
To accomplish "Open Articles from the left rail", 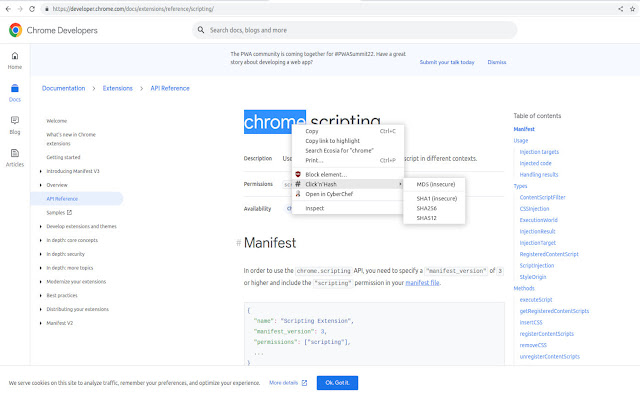I will pyautogui.click(x=15, y=158).
